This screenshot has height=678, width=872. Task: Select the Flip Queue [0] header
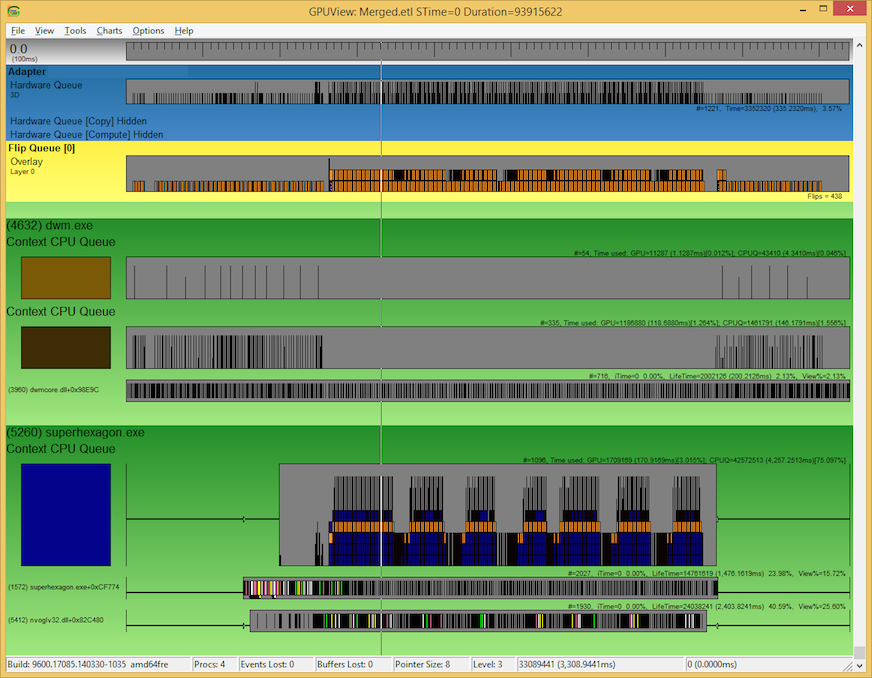tap(41, 148)
